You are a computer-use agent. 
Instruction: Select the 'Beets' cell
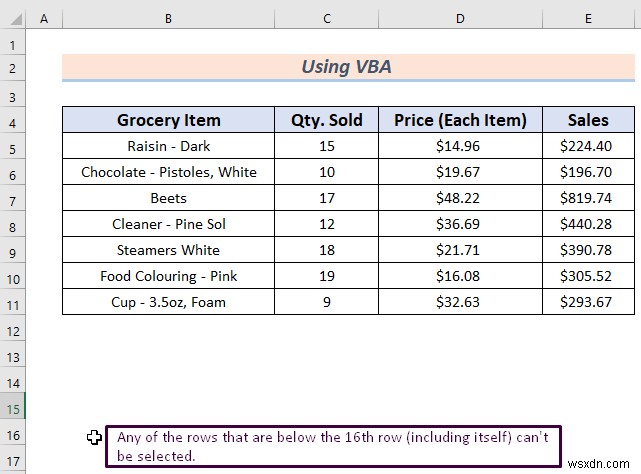pyautogui.click(x=168, y=198)
